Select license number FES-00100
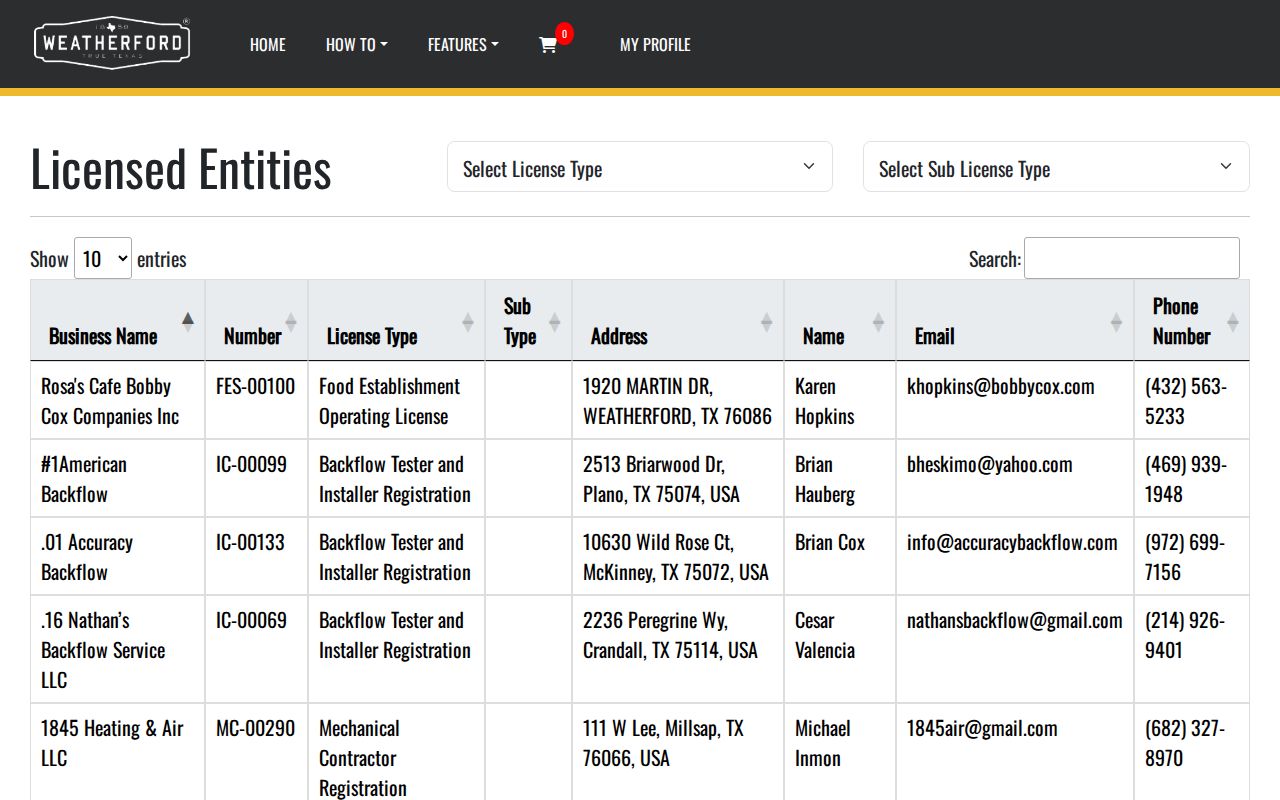The image size is (1280, 800). 255,386
